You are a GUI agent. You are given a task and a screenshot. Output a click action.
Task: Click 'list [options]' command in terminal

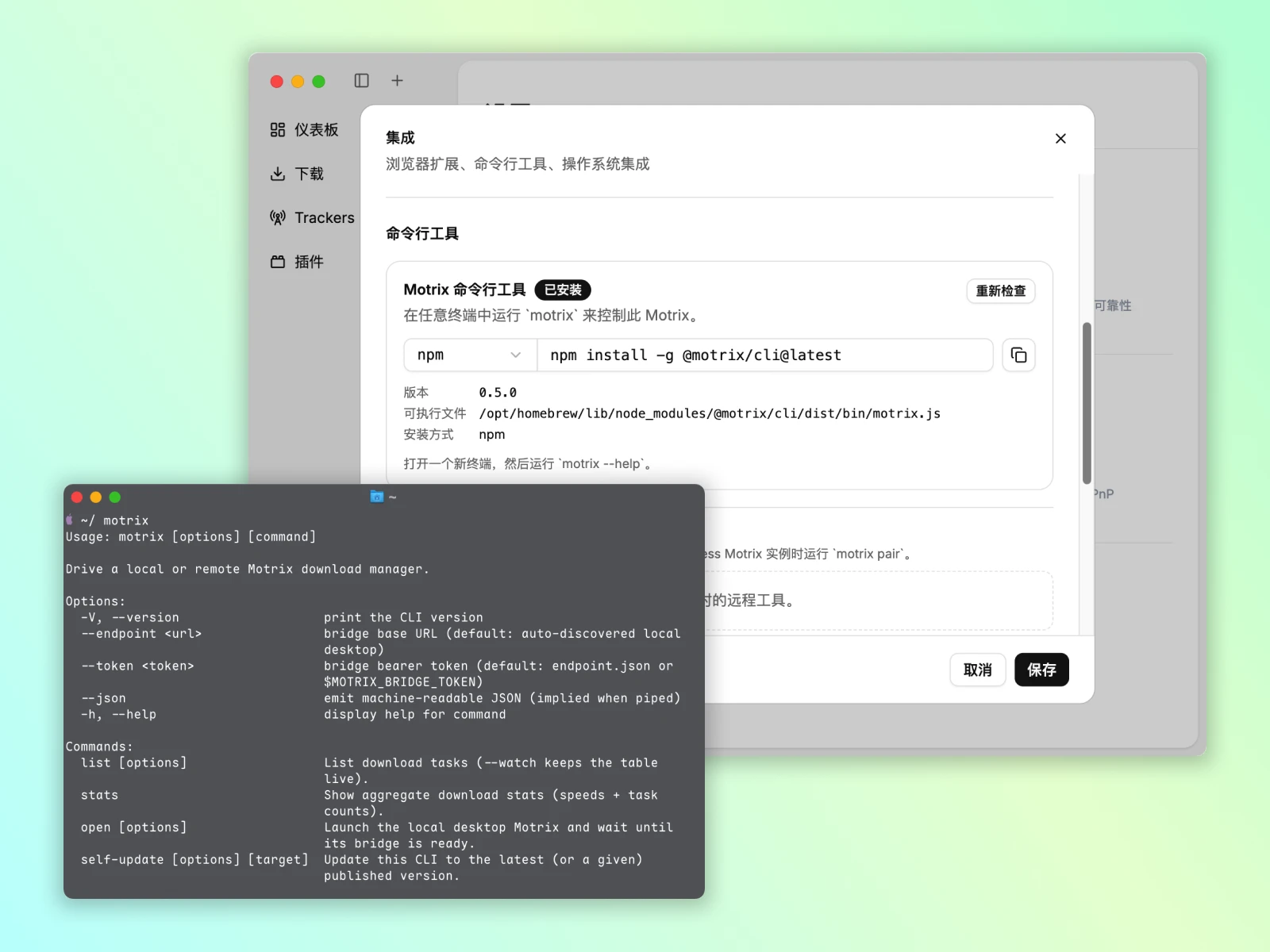click(x=133, y=763)
